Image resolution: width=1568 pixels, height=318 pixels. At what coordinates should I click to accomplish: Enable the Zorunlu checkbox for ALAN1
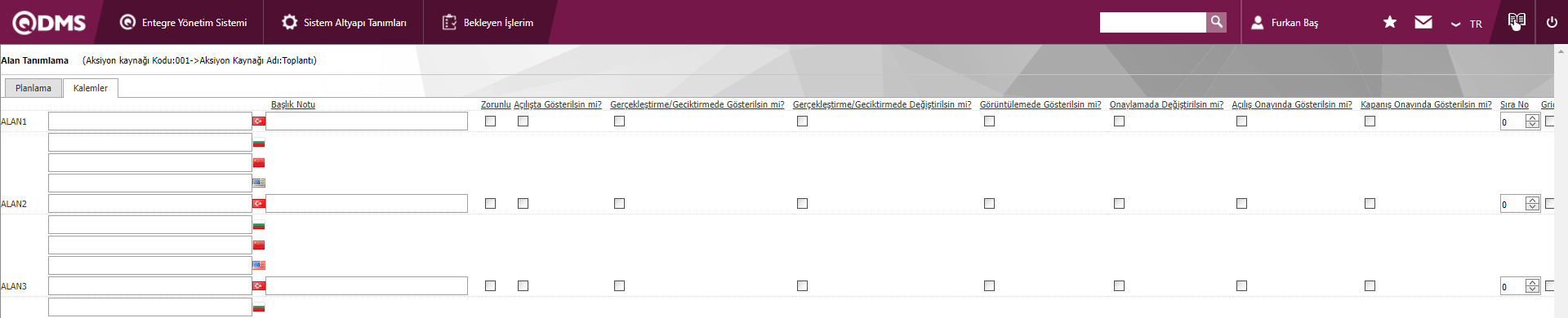490,121
